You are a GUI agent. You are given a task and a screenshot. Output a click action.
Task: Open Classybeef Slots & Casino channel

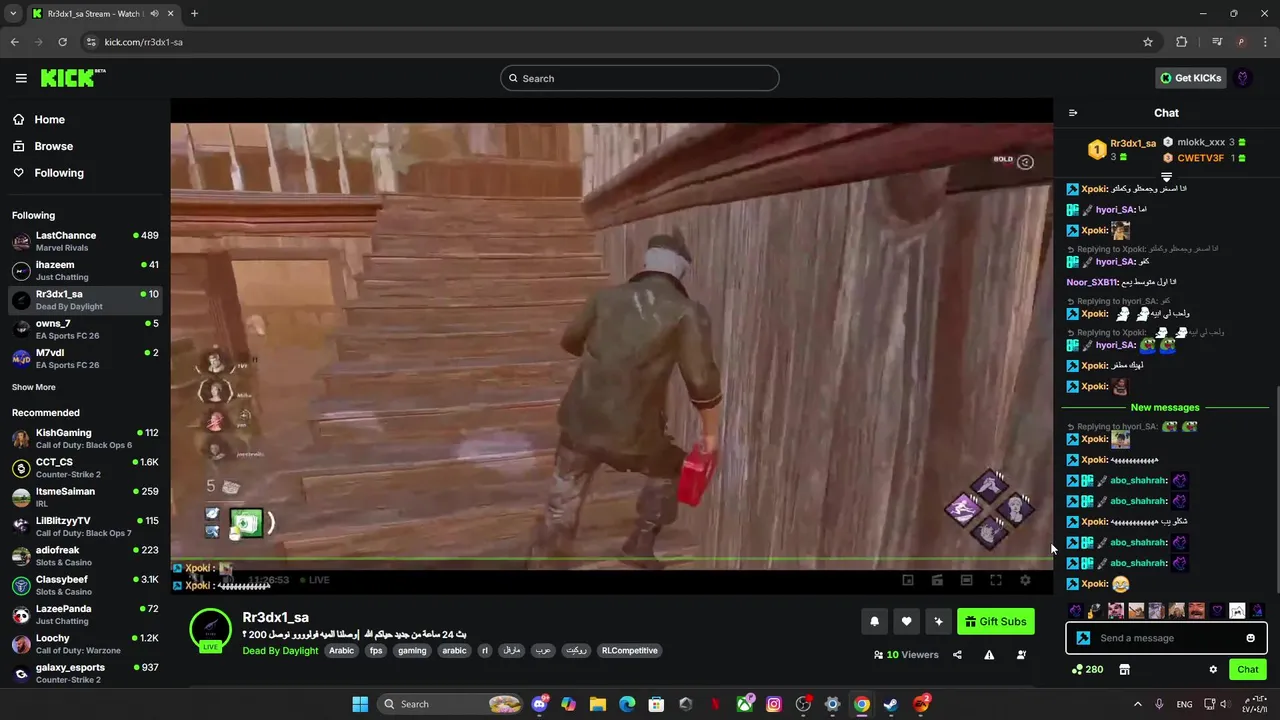coord(85,585)
